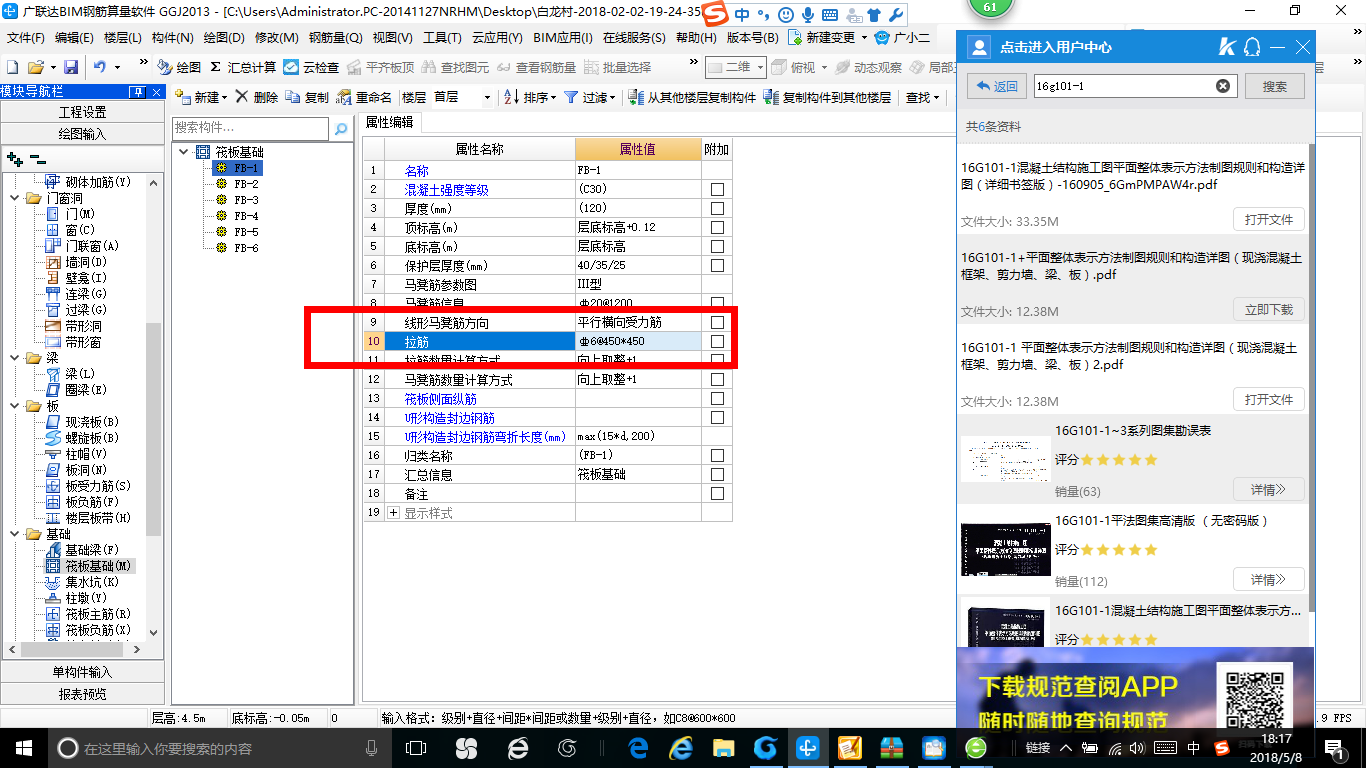1366x768 pixels.
Task: Open the 绘图 drawing tool
Action: [x=178, y=67]
